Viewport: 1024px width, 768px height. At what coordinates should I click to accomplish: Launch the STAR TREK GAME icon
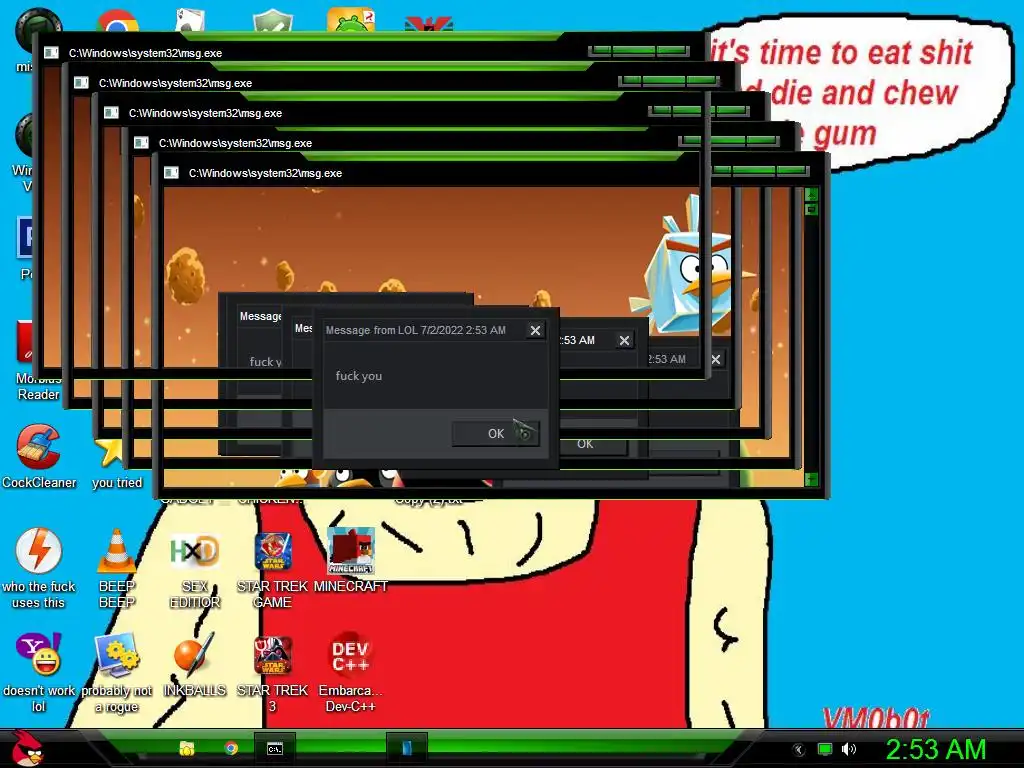(272, 568)
